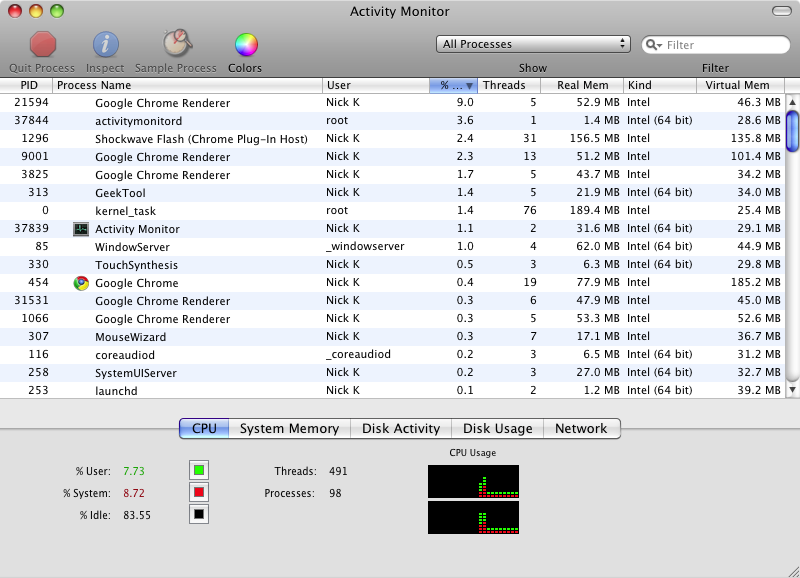Sort by the Kind column header
Screen dimensions: 800x578
coord(660,85)
